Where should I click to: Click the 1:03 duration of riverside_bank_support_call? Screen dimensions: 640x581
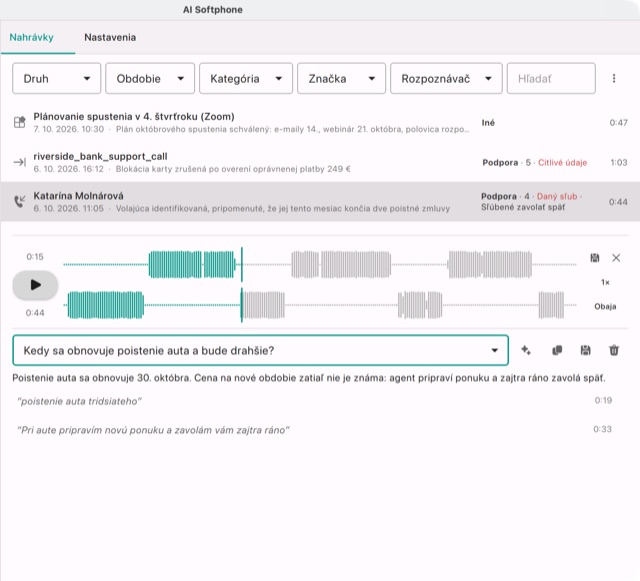coord(619,163)
